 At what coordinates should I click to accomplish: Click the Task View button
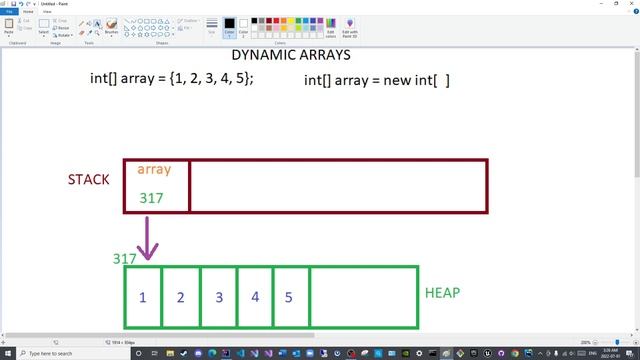[x=154, y=353]
